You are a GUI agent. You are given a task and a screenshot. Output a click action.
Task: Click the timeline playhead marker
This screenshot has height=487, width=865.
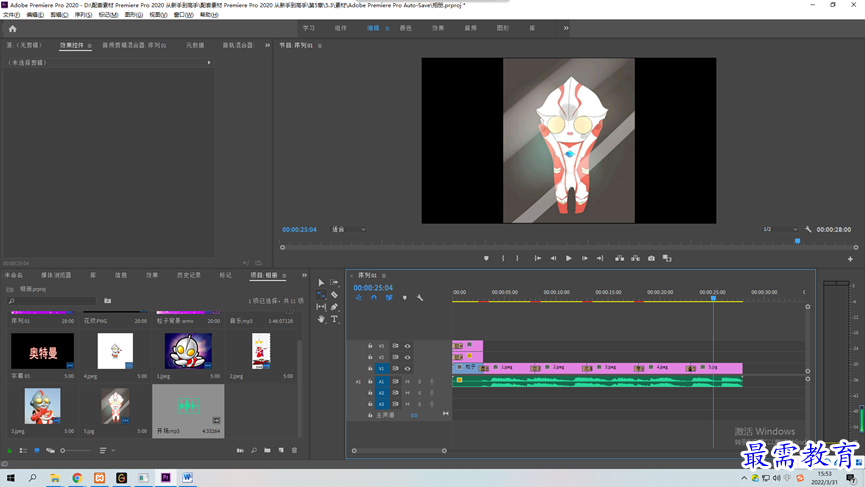[x=713, y=298]
